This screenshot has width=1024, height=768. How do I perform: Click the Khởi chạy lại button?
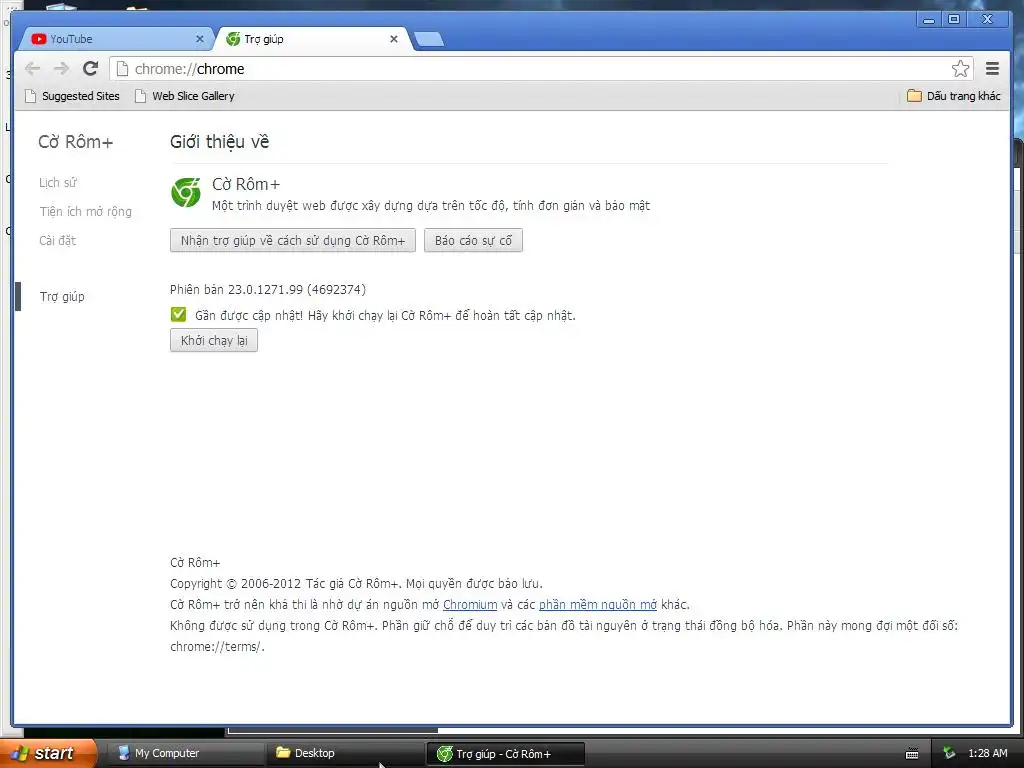coord(214,340)
